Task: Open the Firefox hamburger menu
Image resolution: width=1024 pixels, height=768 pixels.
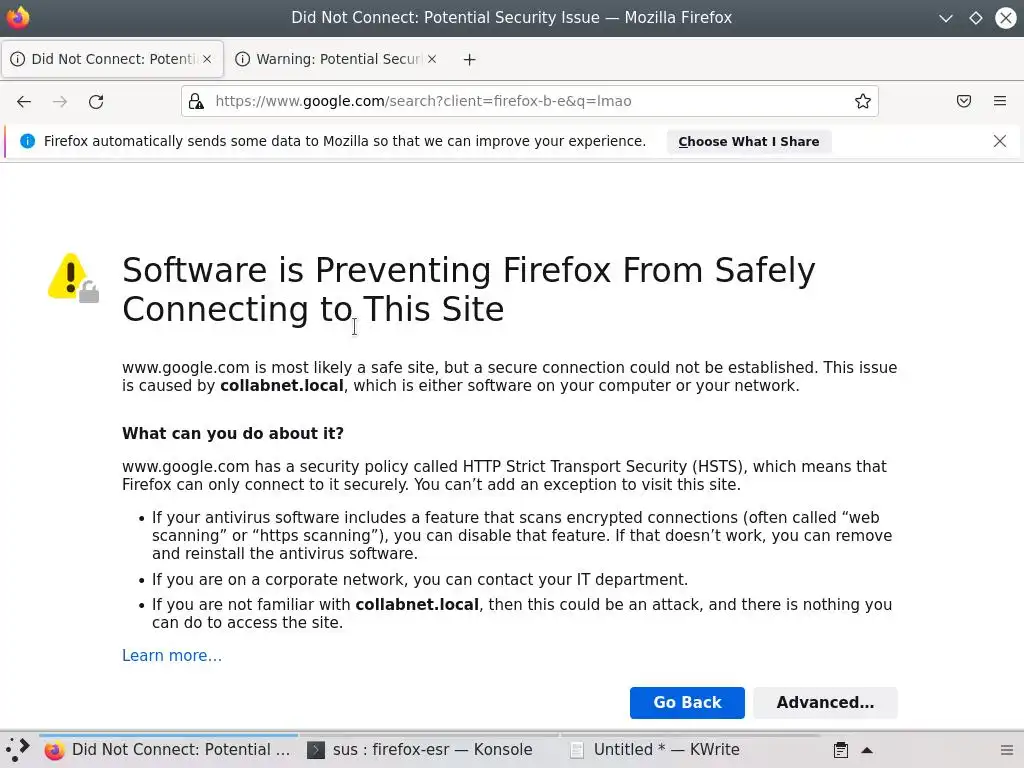Action: pos(1000,101)
